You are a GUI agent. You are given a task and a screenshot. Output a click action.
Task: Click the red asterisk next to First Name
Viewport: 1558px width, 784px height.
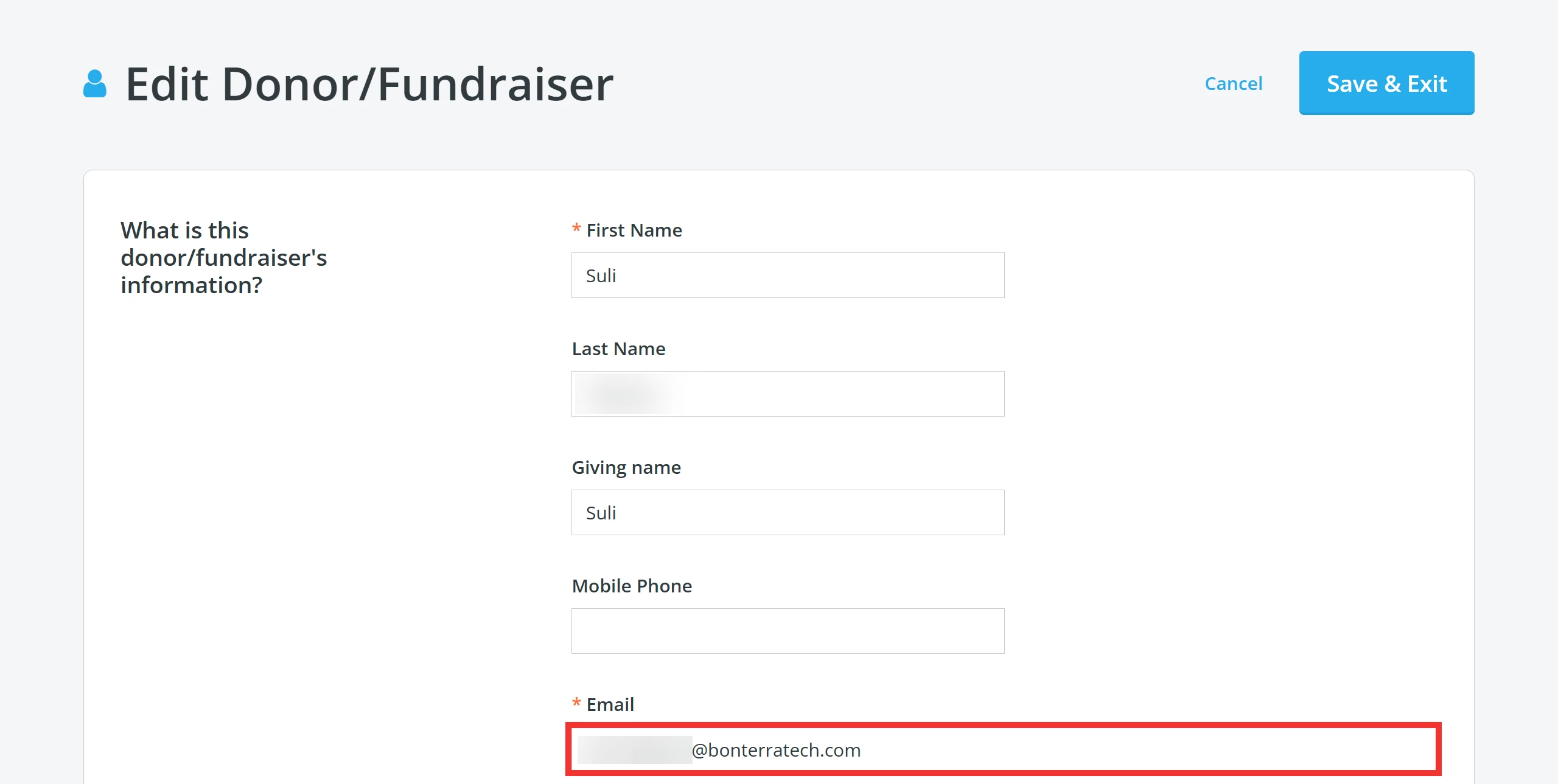(576, 229)
